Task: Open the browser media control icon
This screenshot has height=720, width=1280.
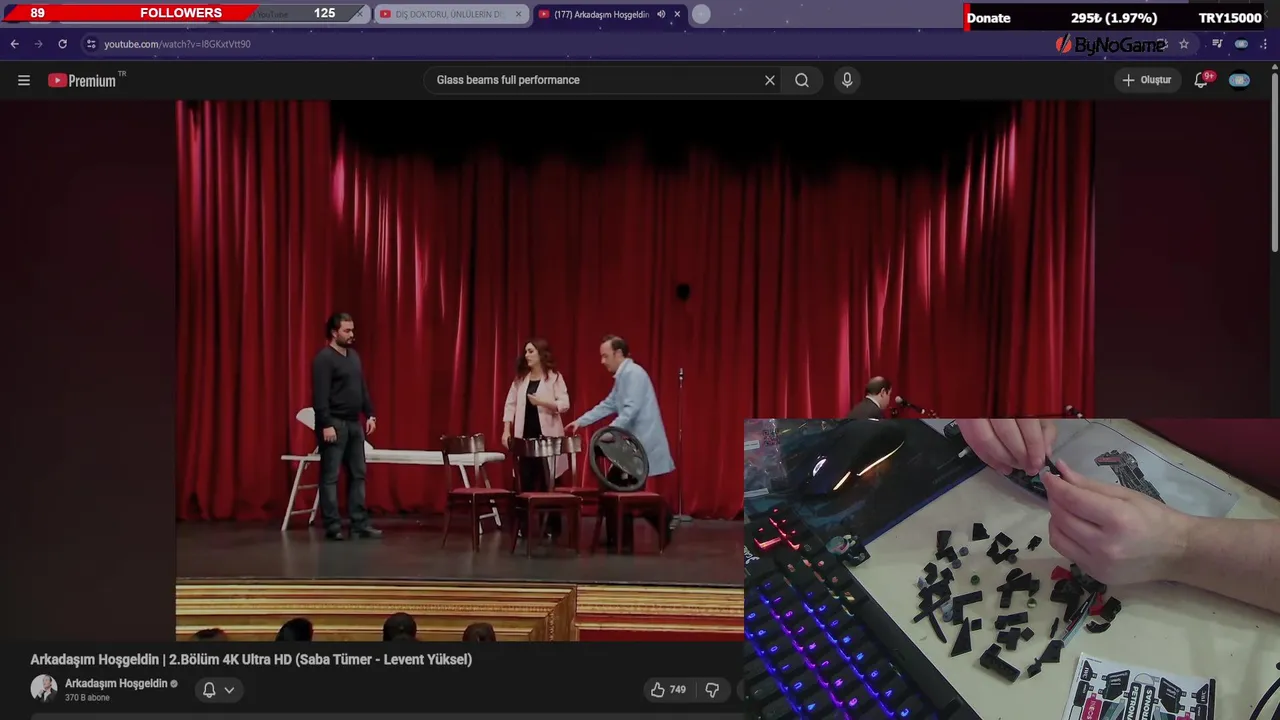Action: pos(1217,44)
